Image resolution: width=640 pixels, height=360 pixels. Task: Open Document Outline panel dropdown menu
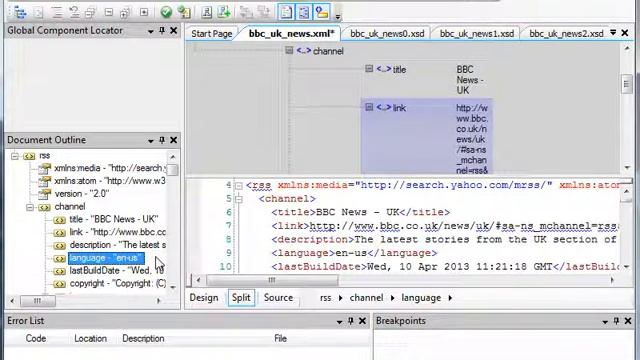(x=151, y=141)
